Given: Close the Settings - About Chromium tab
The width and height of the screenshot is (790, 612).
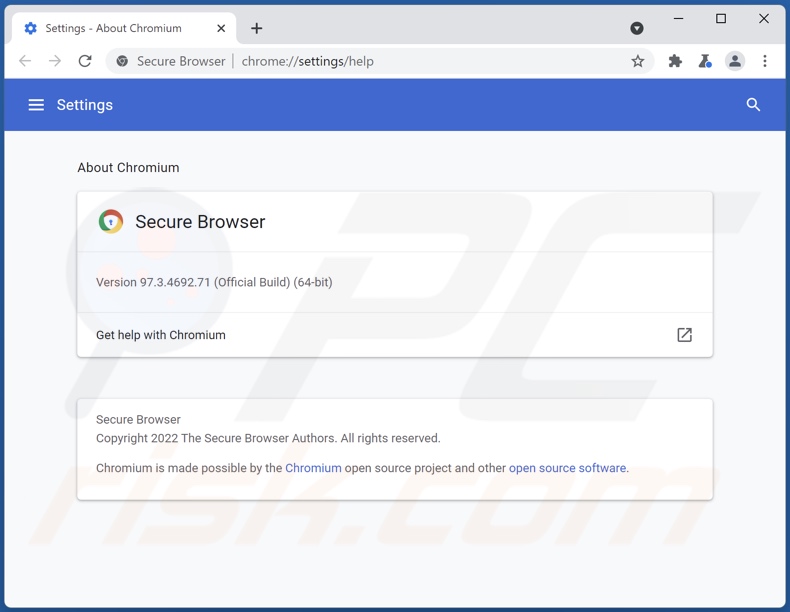Looking at the screenshot, I should (x=221, y=28).
